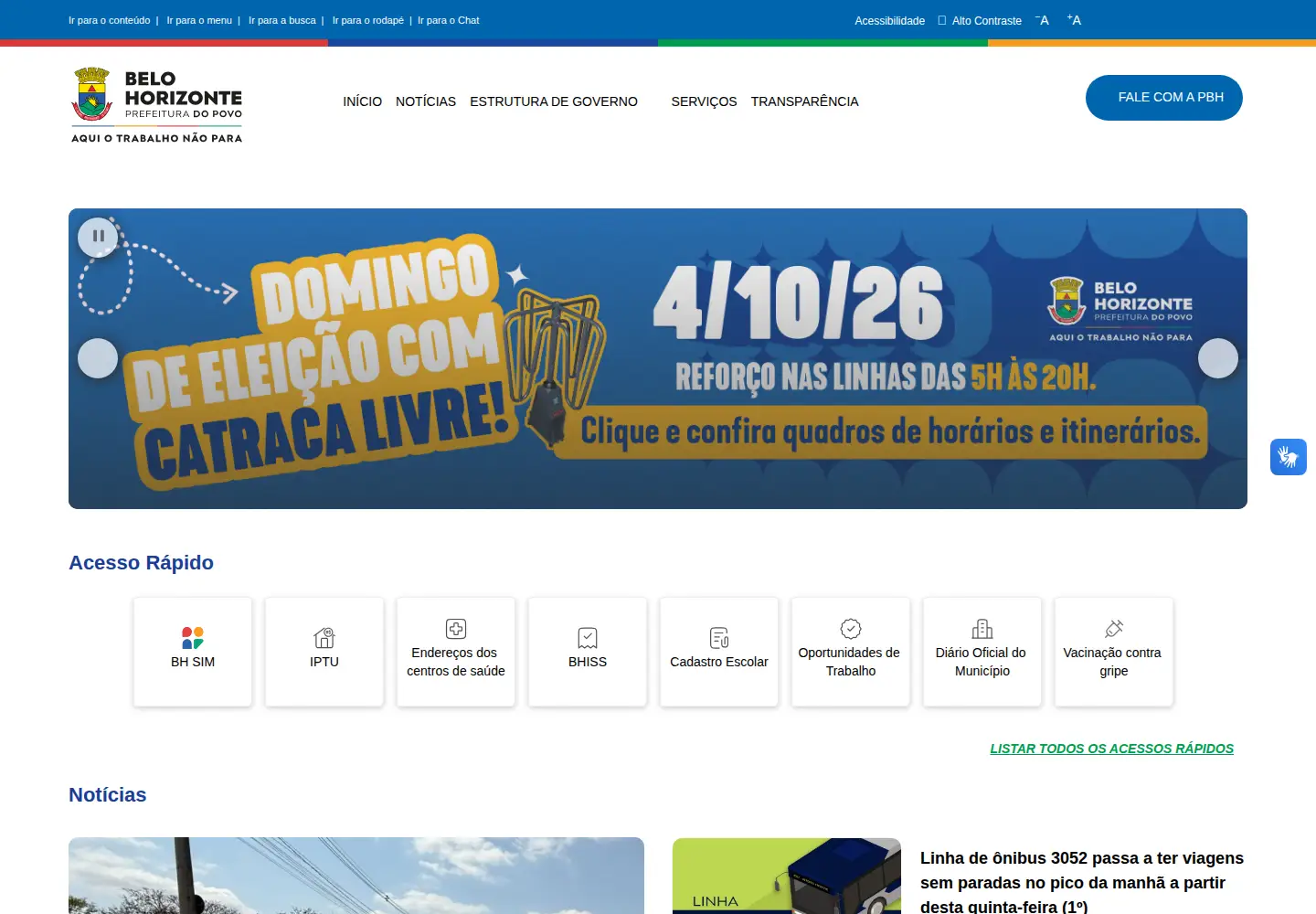Increase font size with +A
1316x914 pixels.
point(1074,20)
